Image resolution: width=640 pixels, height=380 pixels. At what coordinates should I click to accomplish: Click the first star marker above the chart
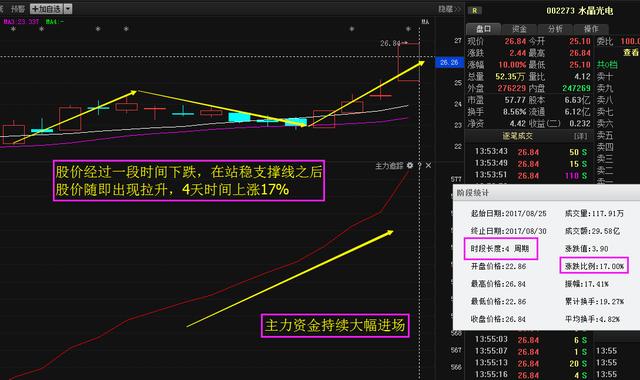13,29
